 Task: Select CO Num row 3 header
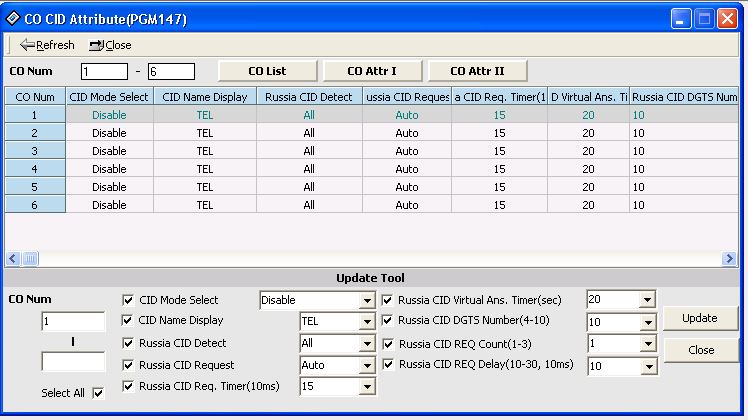[36, 151]
